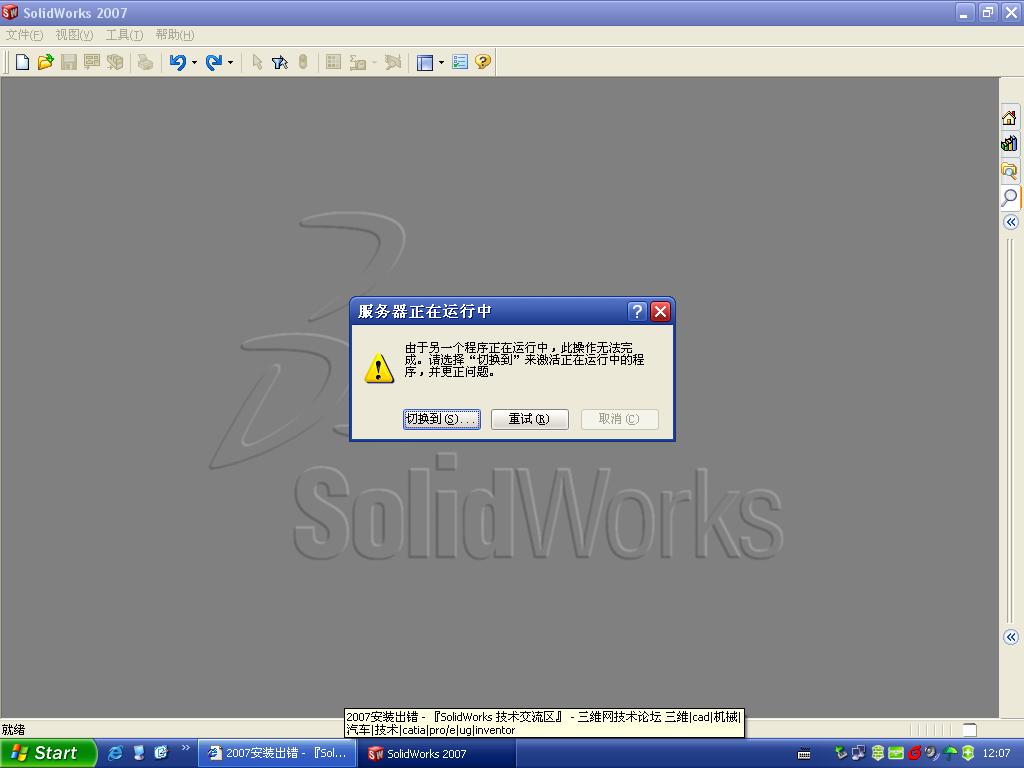Click the grayed-out Save disk icon
The image size is (1024, 768).
click(69, 62)
